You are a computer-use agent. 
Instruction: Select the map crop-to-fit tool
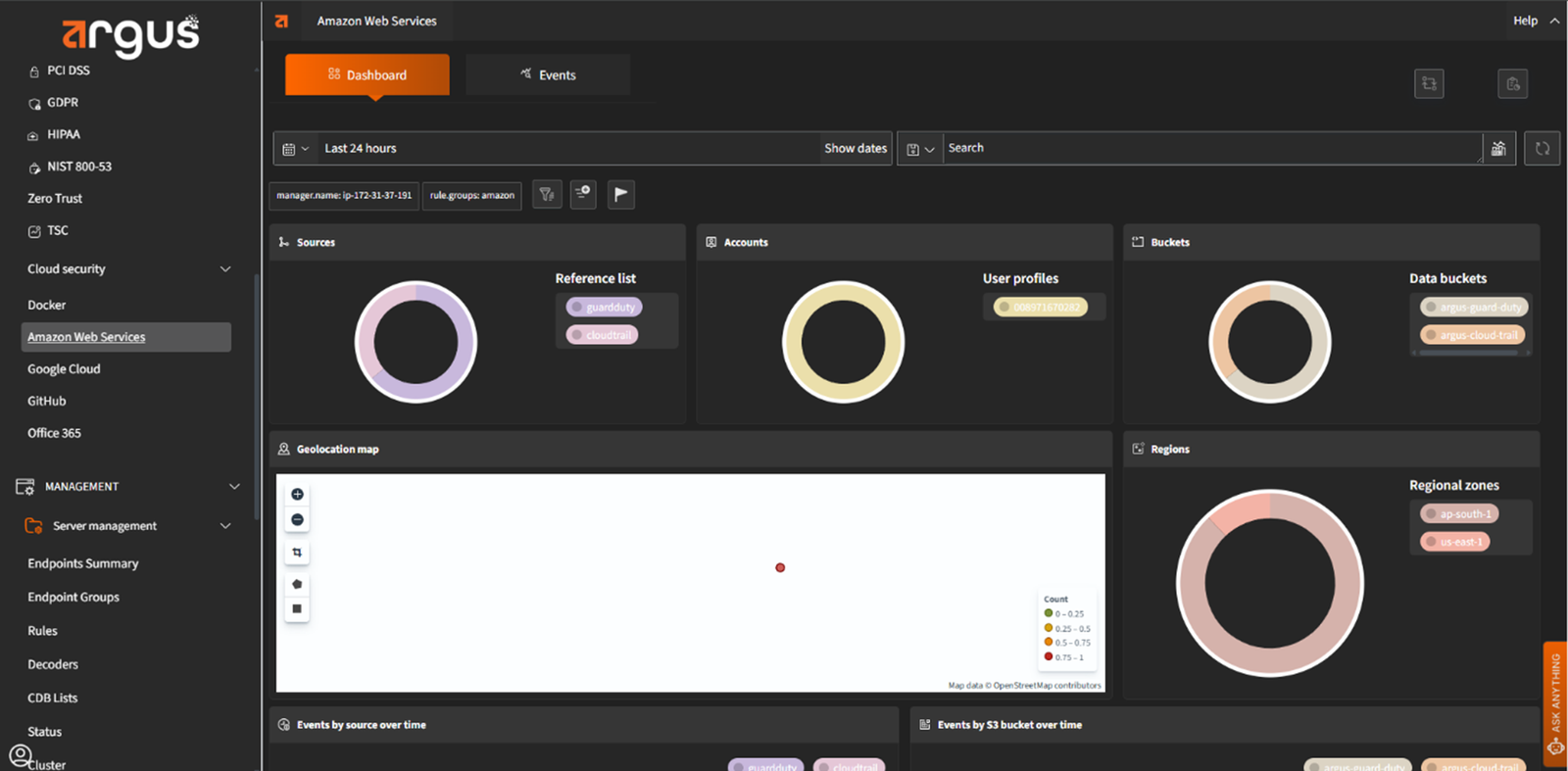click(x=297, y=553)
